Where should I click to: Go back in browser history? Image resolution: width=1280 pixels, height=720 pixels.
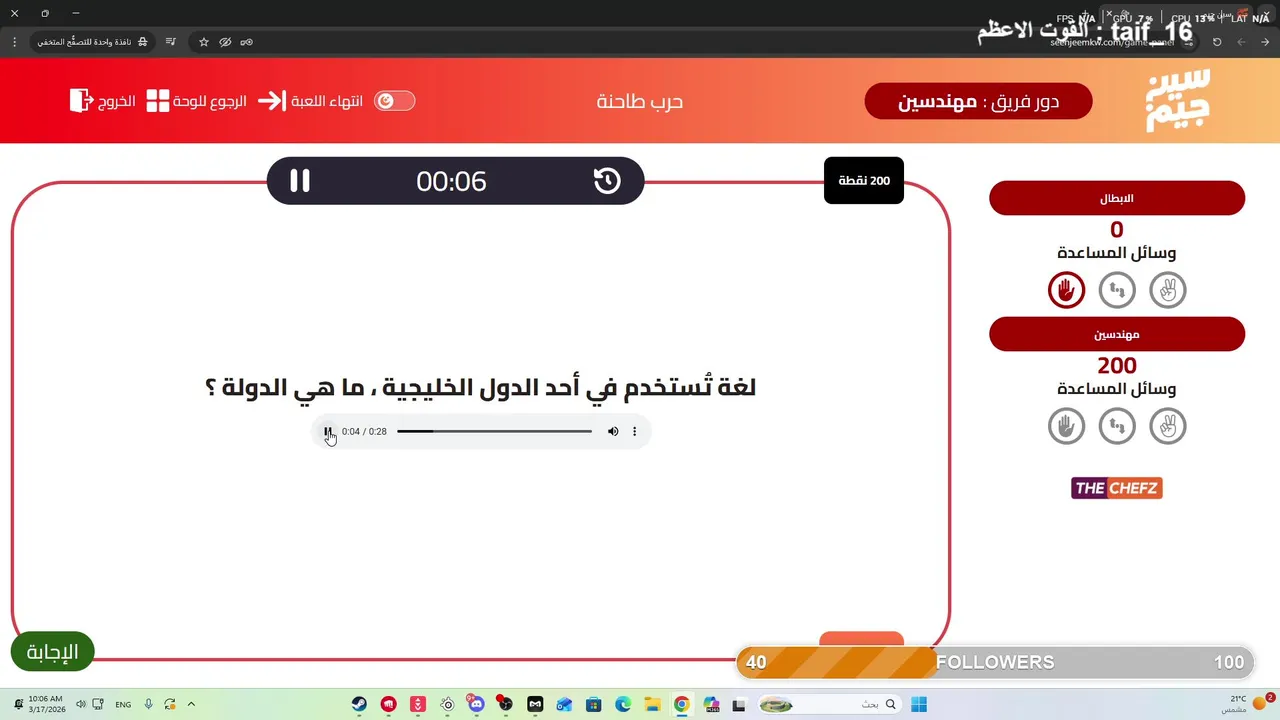point(1265,42)
